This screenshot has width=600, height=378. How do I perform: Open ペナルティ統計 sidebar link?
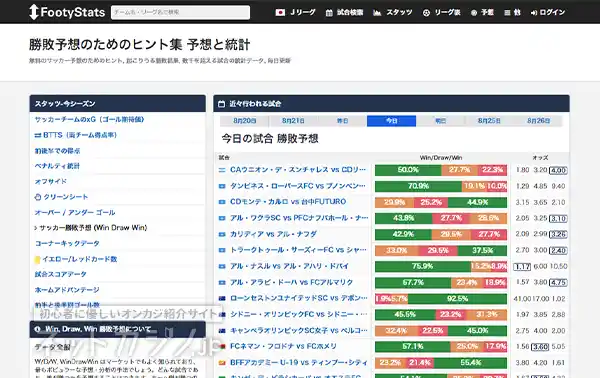click(x=57, y=166)
